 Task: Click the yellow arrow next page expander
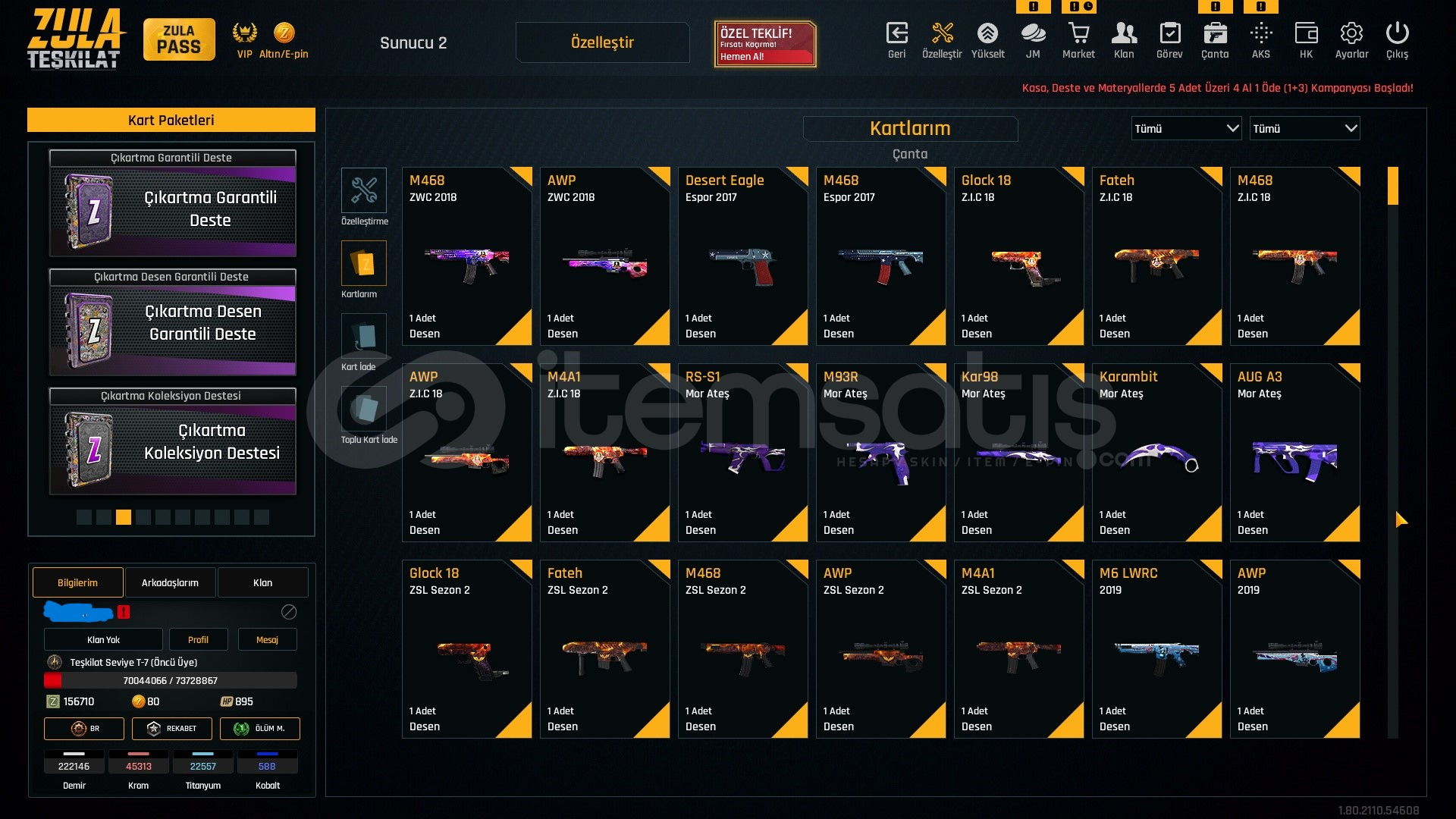click(1401, 520)
